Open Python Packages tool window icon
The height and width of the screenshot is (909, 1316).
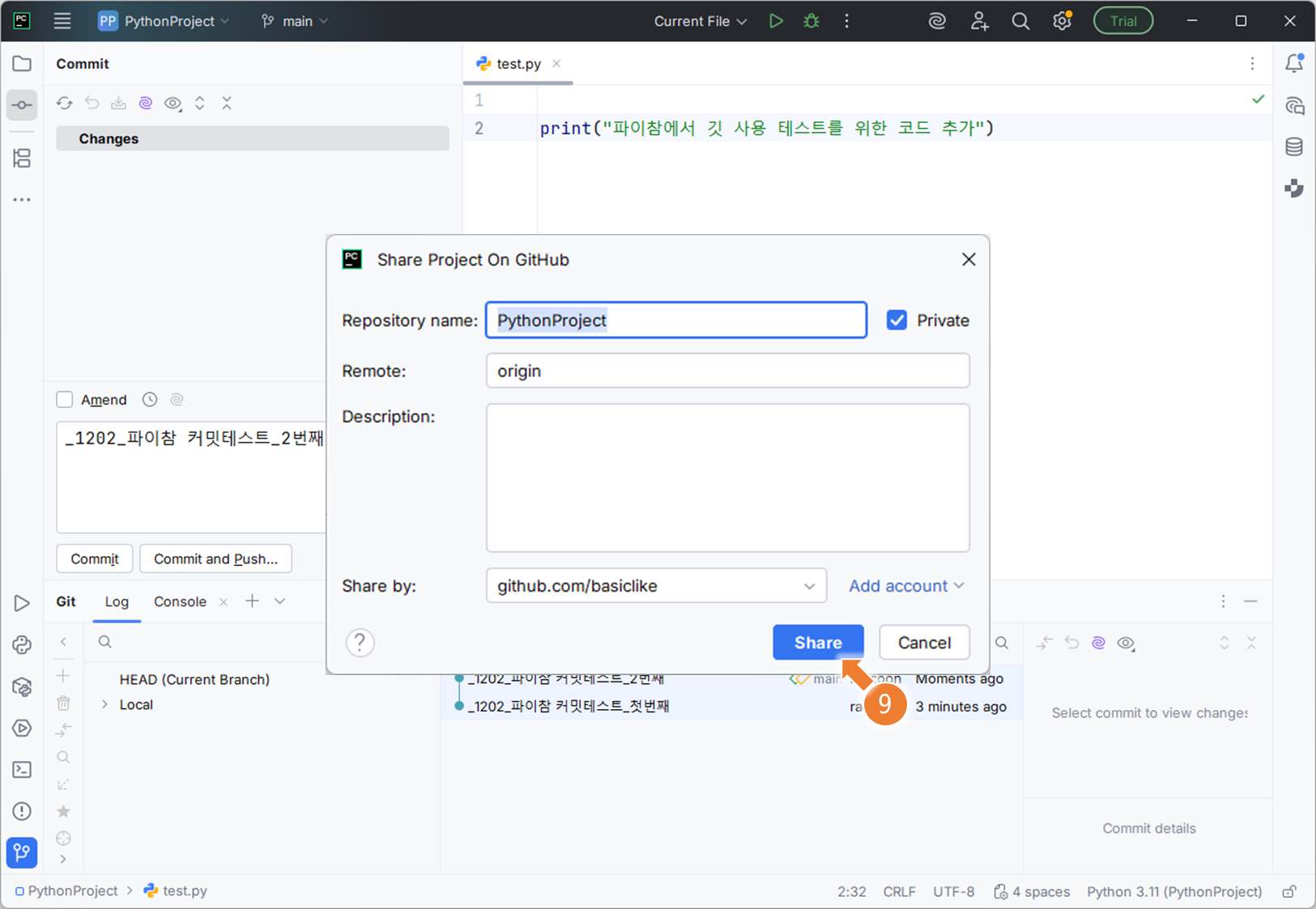(x=22, y=686)
